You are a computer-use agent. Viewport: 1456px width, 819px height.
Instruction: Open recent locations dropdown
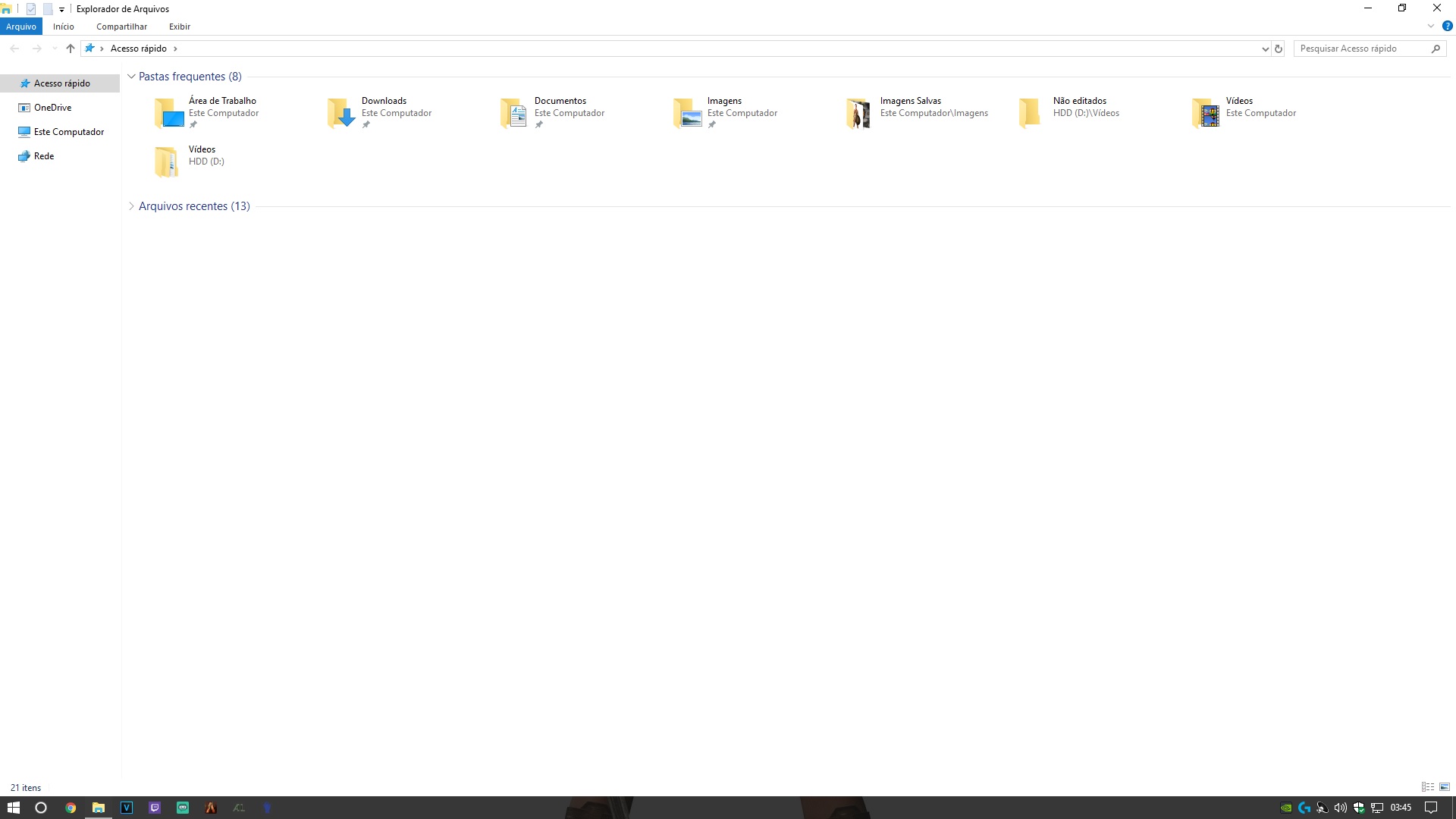[x=54, y=49]
